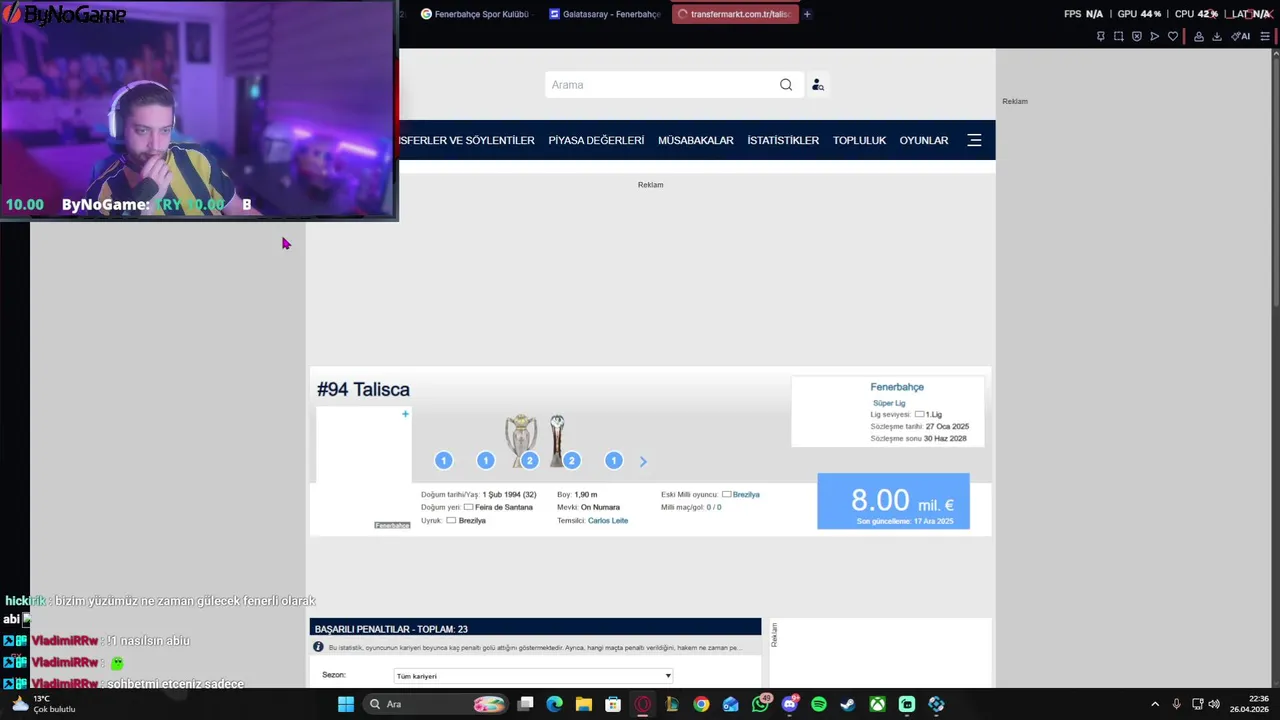Open Spotify from taskbar
The height and width of the screenshot is (720, 1280).
point(819,704)
